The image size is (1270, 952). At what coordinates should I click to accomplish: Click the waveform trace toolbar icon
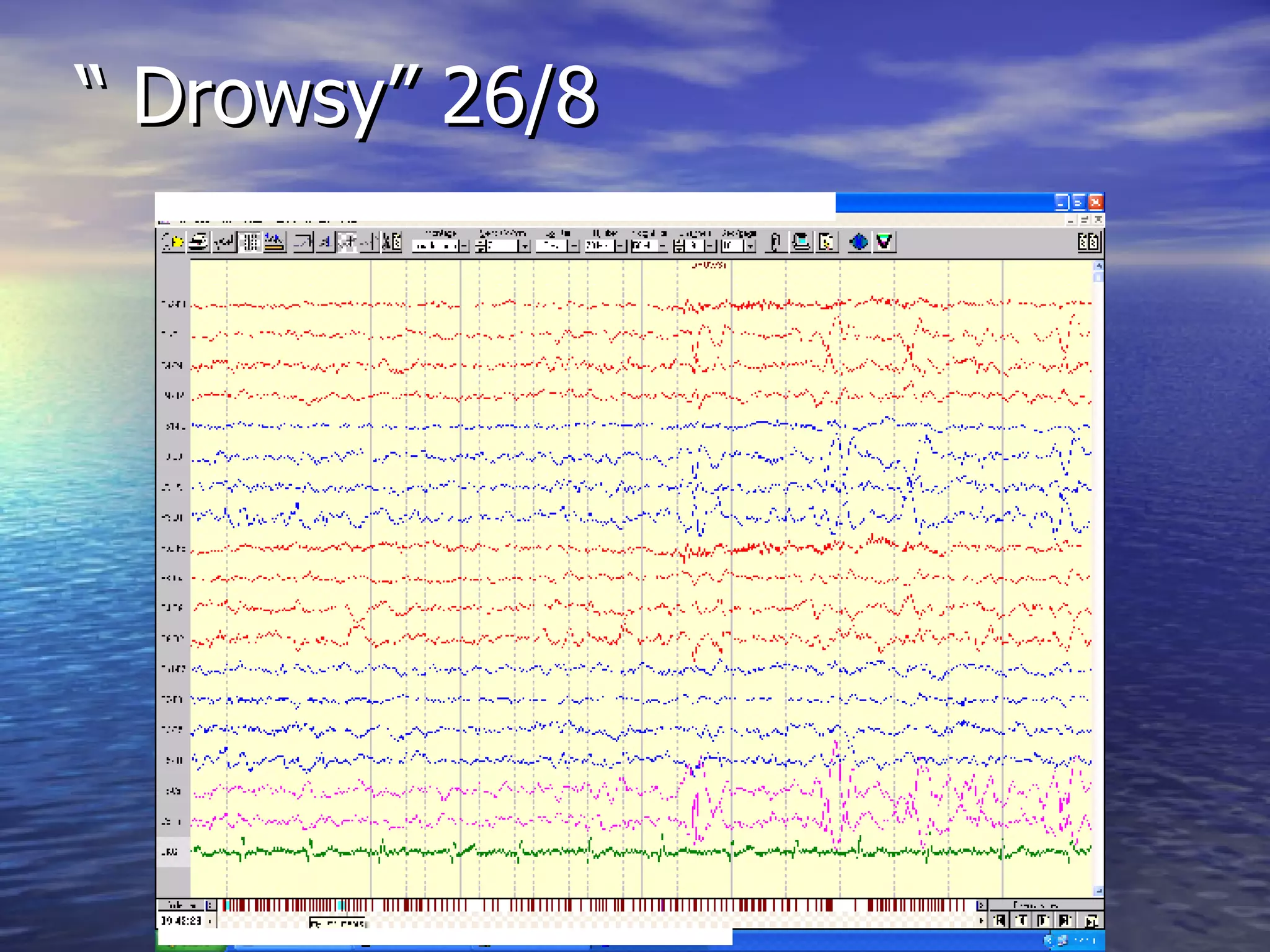point(224,242)
